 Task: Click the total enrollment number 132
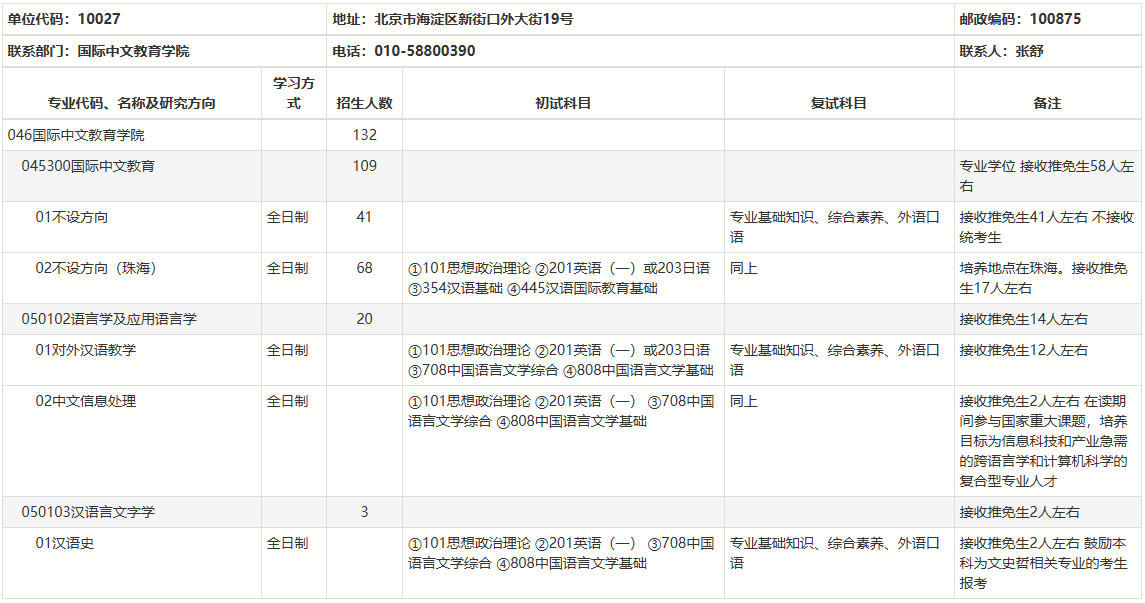click(364, 135)
